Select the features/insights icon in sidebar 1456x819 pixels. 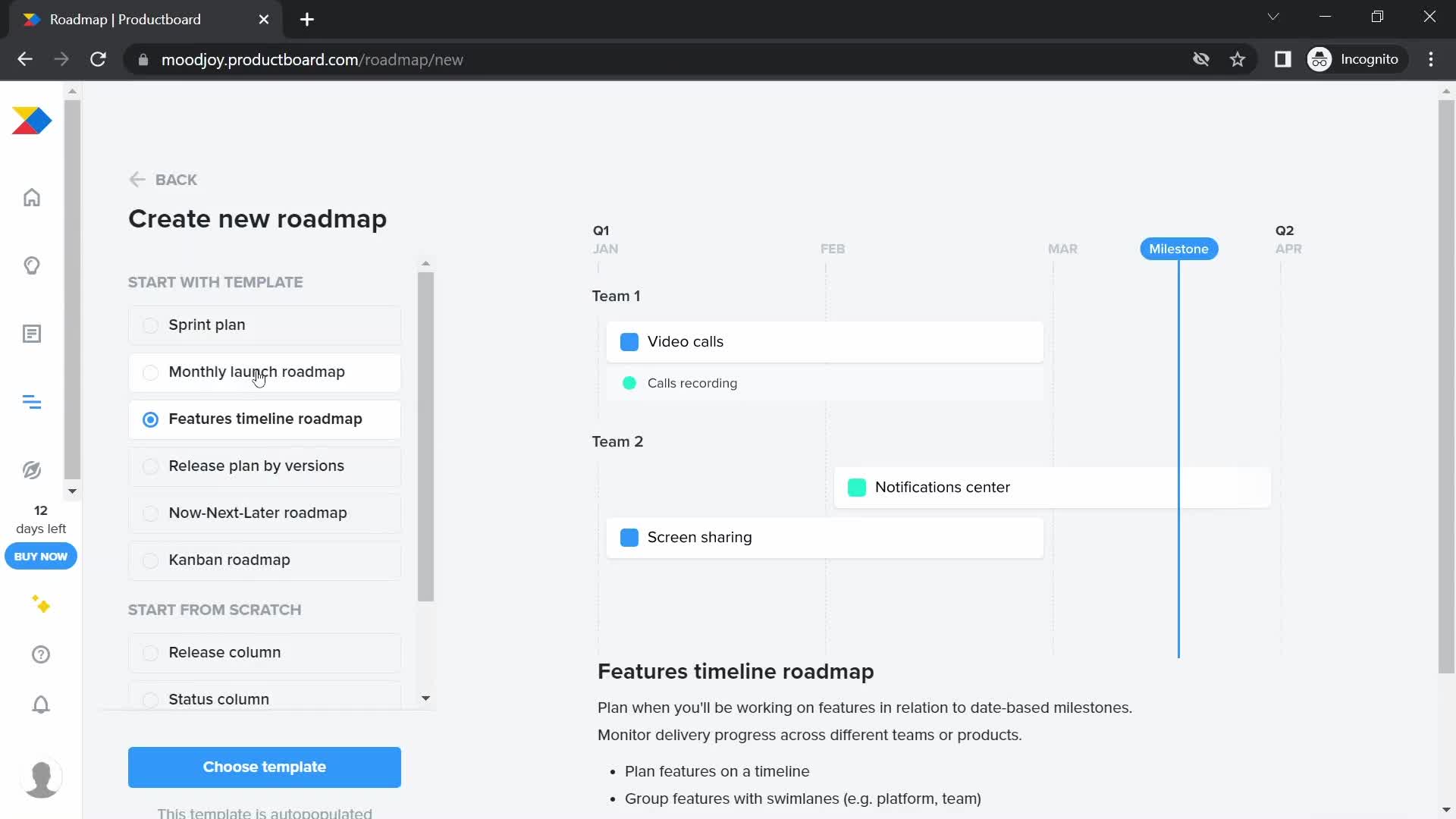tap(32, 265)
